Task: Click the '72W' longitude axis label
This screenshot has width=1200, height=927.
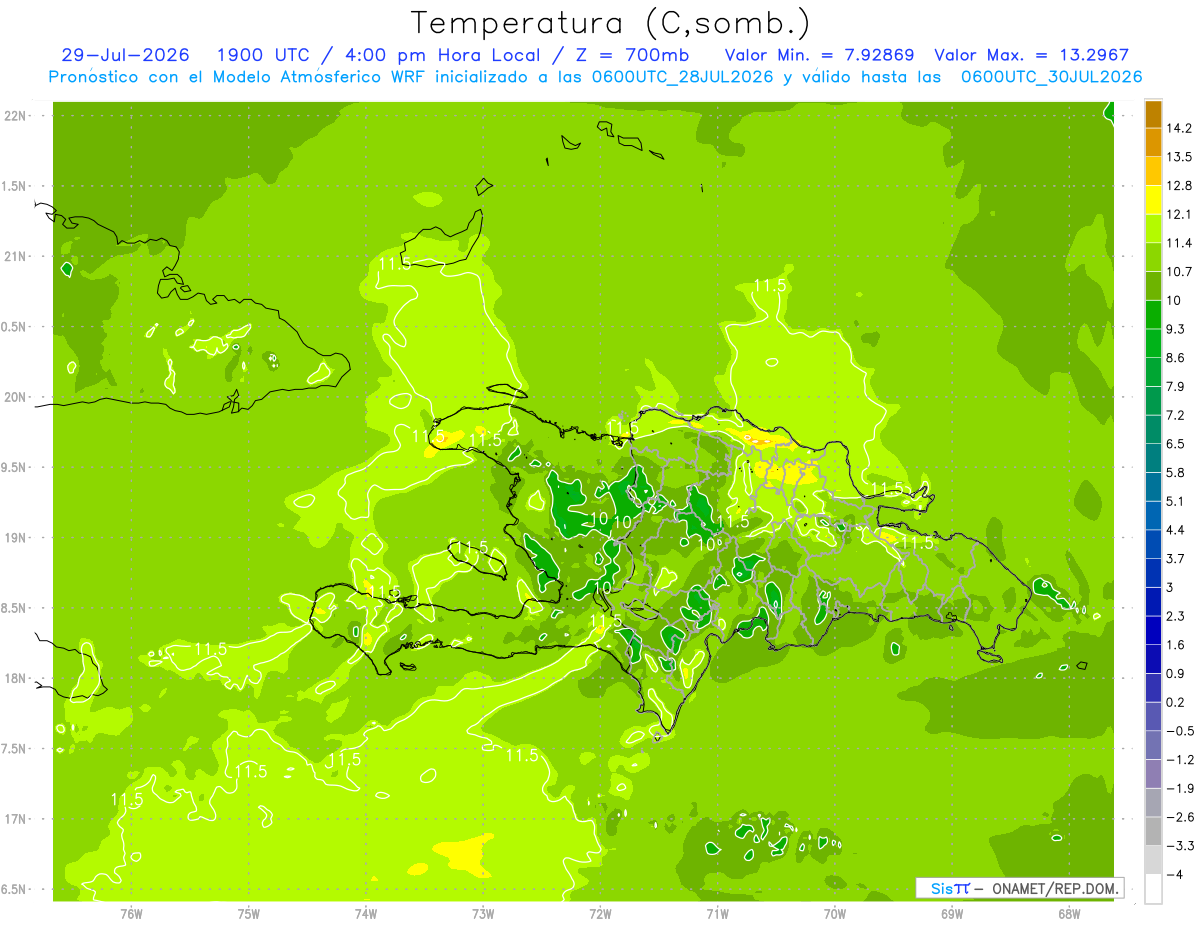Action: point(600,914)
